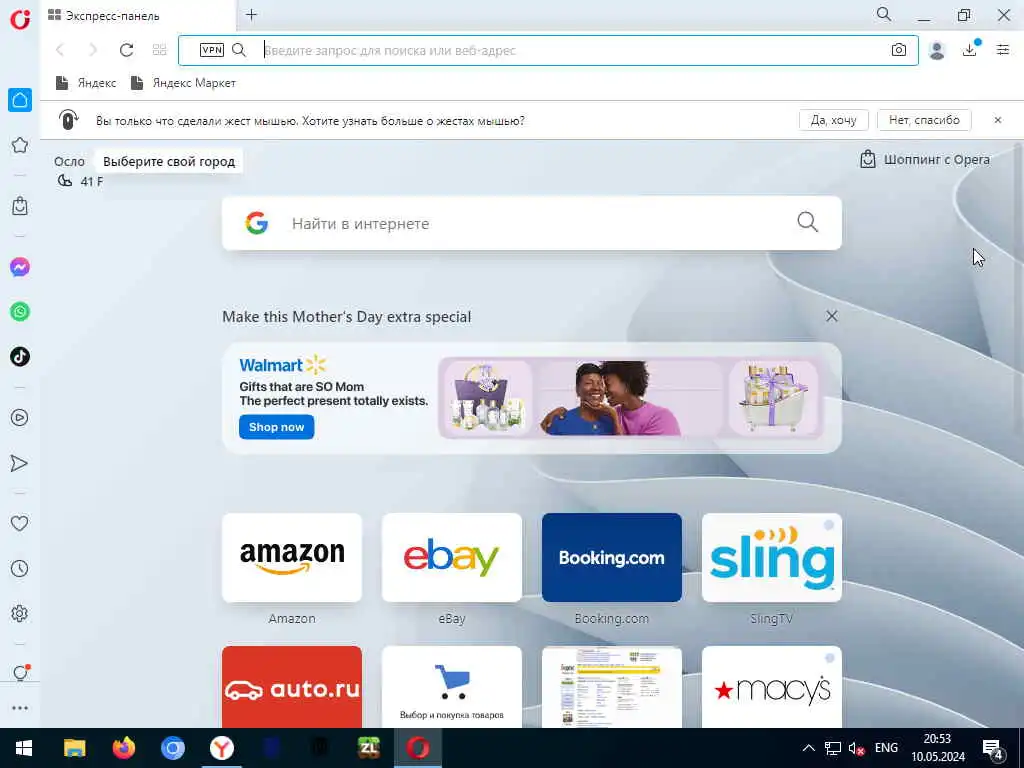Image resolution: width=1024 pixels, height=768 pixels.
Task: Open the eBay speed dial tile
Action: tap(452, 558)
